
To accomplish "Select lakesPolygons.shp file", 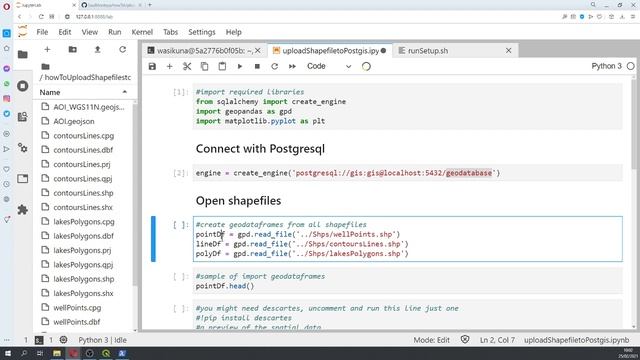I will pos(84,279).
